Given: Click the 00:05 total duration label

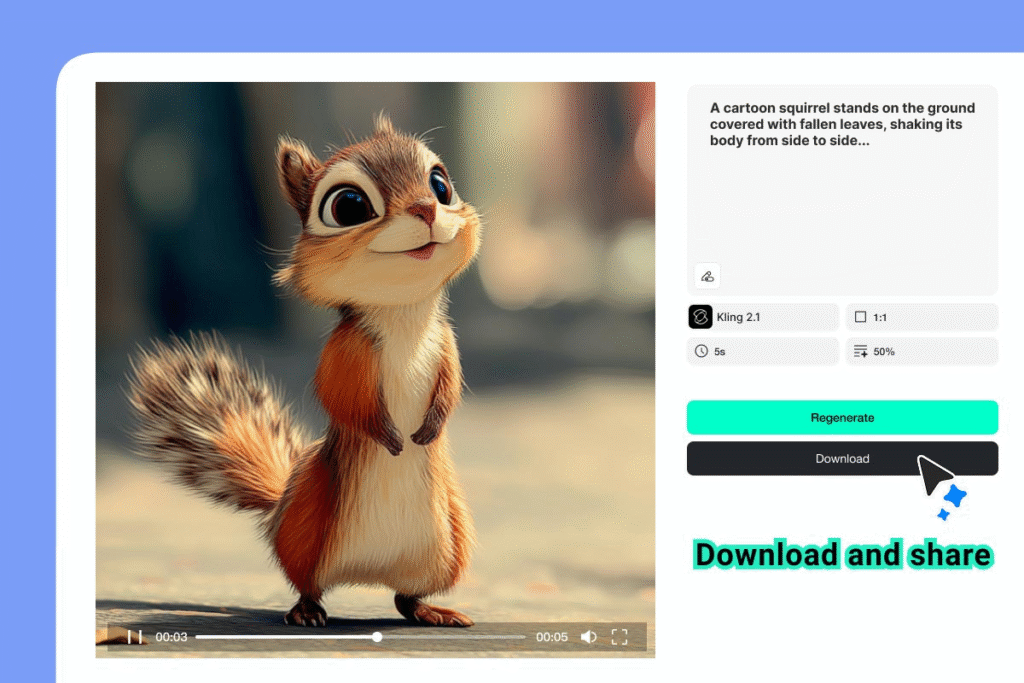Looking at the screenshot, I should [551, 637].
